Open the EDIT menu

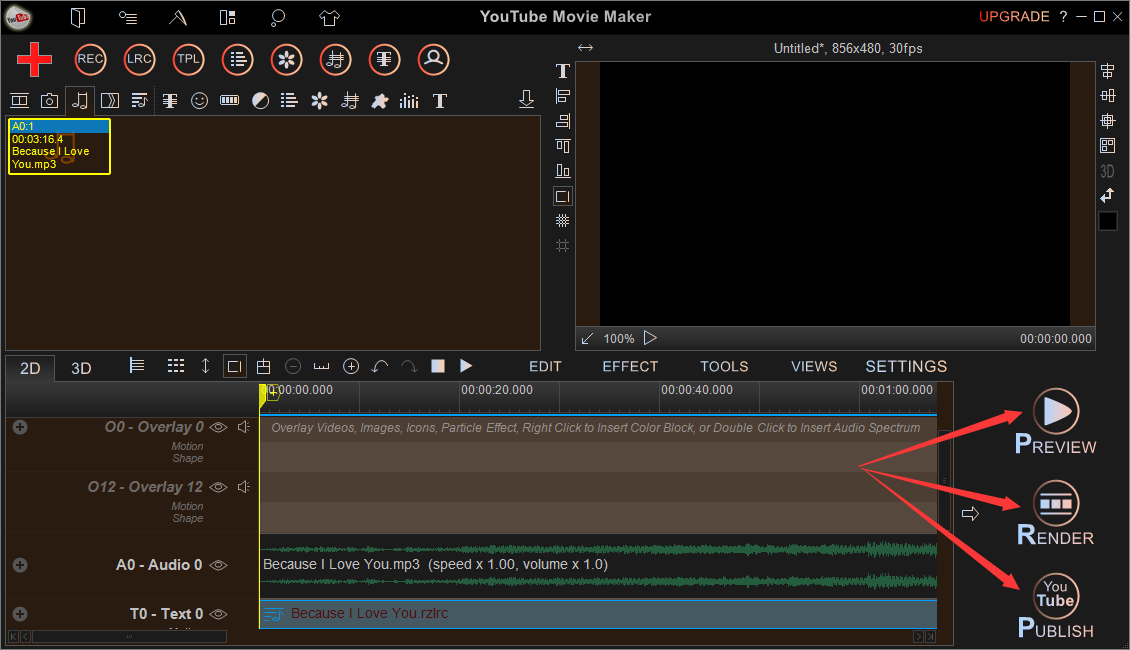coord(545,367)
